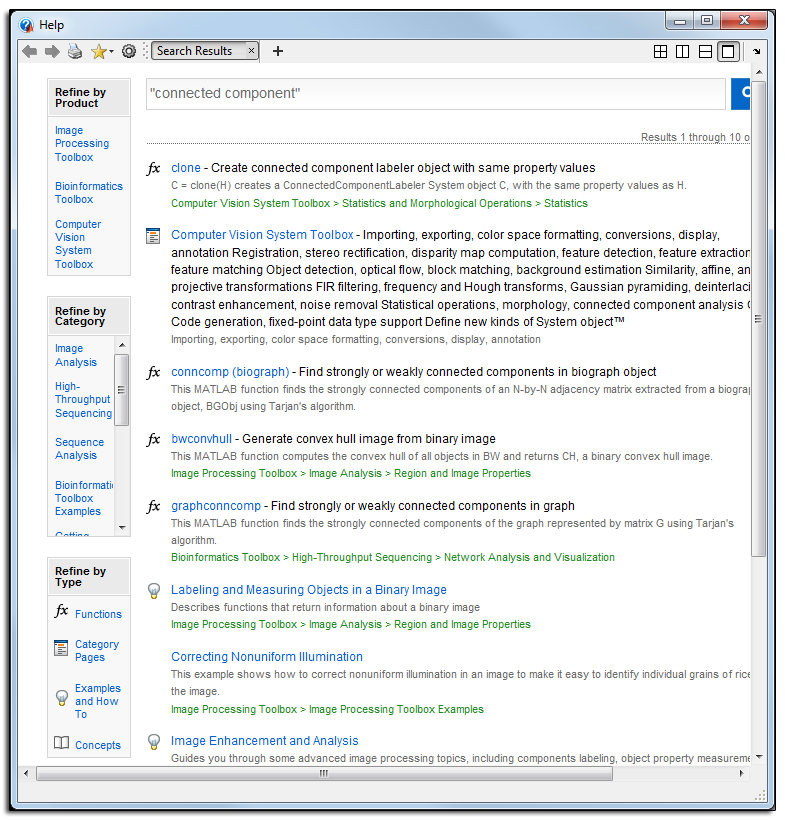Open the conncomp (biograph) result
This screenshot has width=785, height=820.
(x=230, y=372)
